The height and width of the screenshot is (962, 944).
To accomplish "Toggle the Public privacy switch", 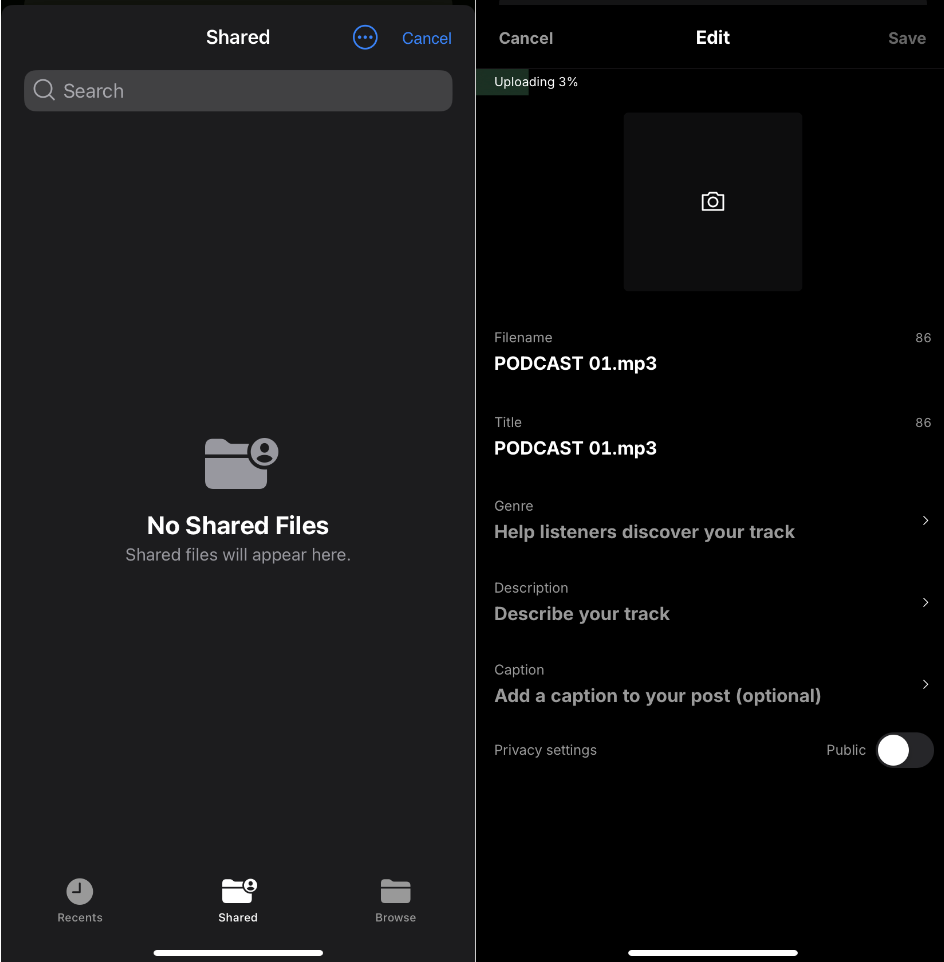I will pos(905,750).
